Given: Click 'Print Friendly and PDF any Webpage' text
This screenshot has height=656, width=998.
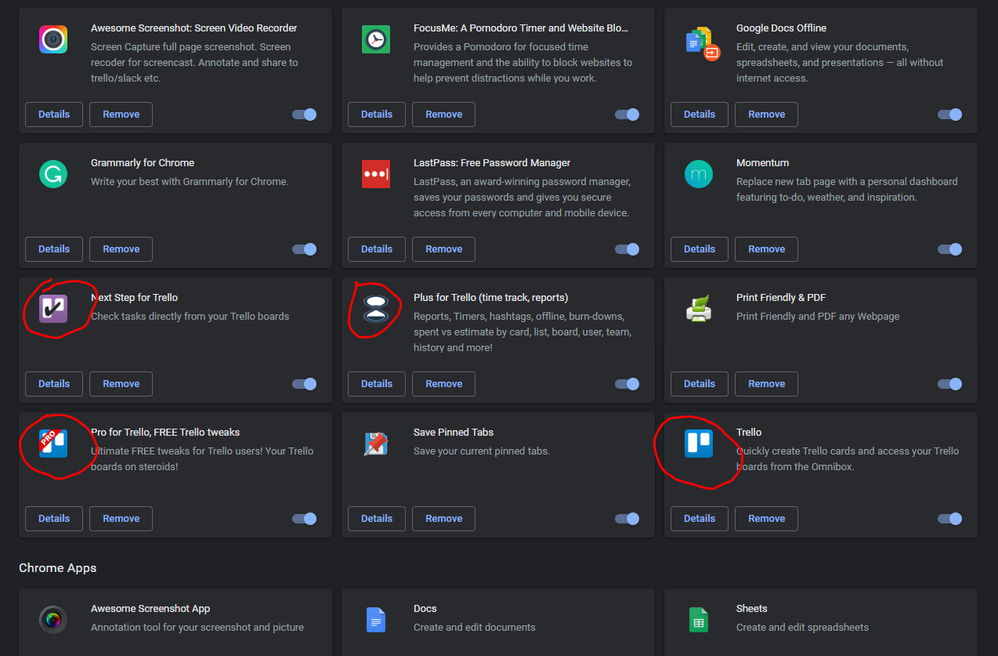Looking at the screenshot, I should coord(817,317).
